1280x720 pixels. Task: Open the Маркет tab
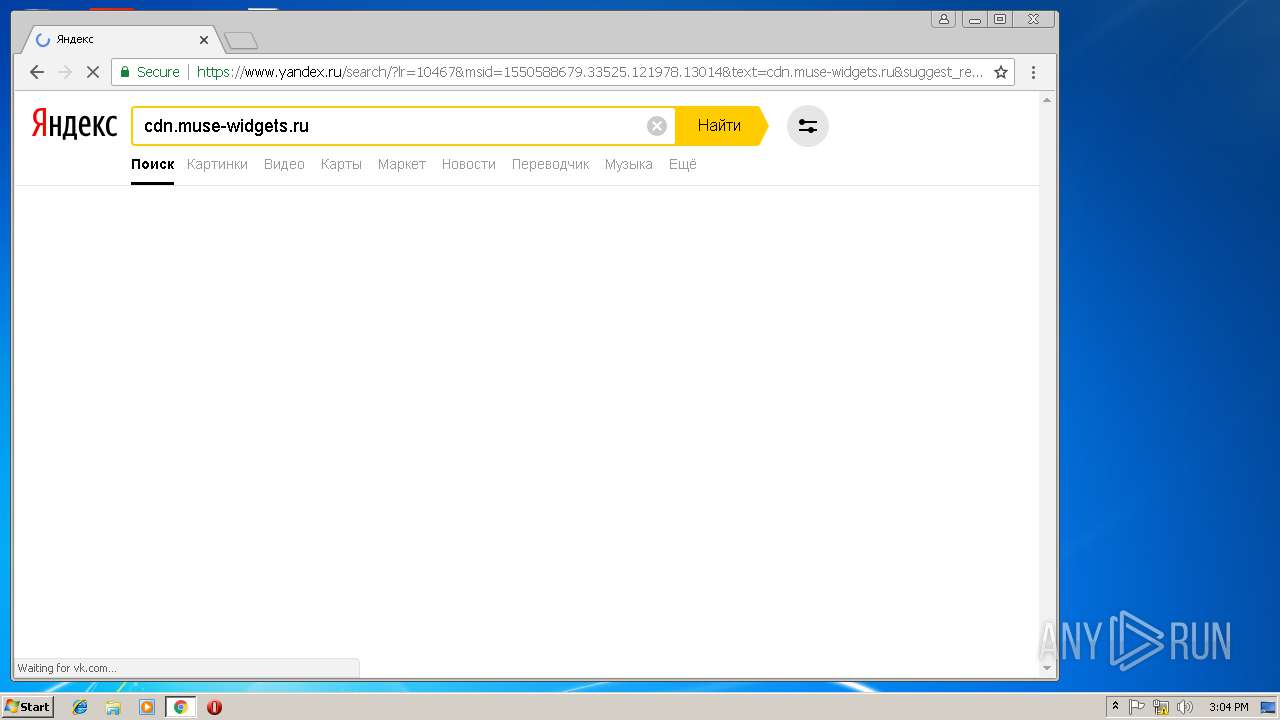pyautogui.click(x=402, y=164)
